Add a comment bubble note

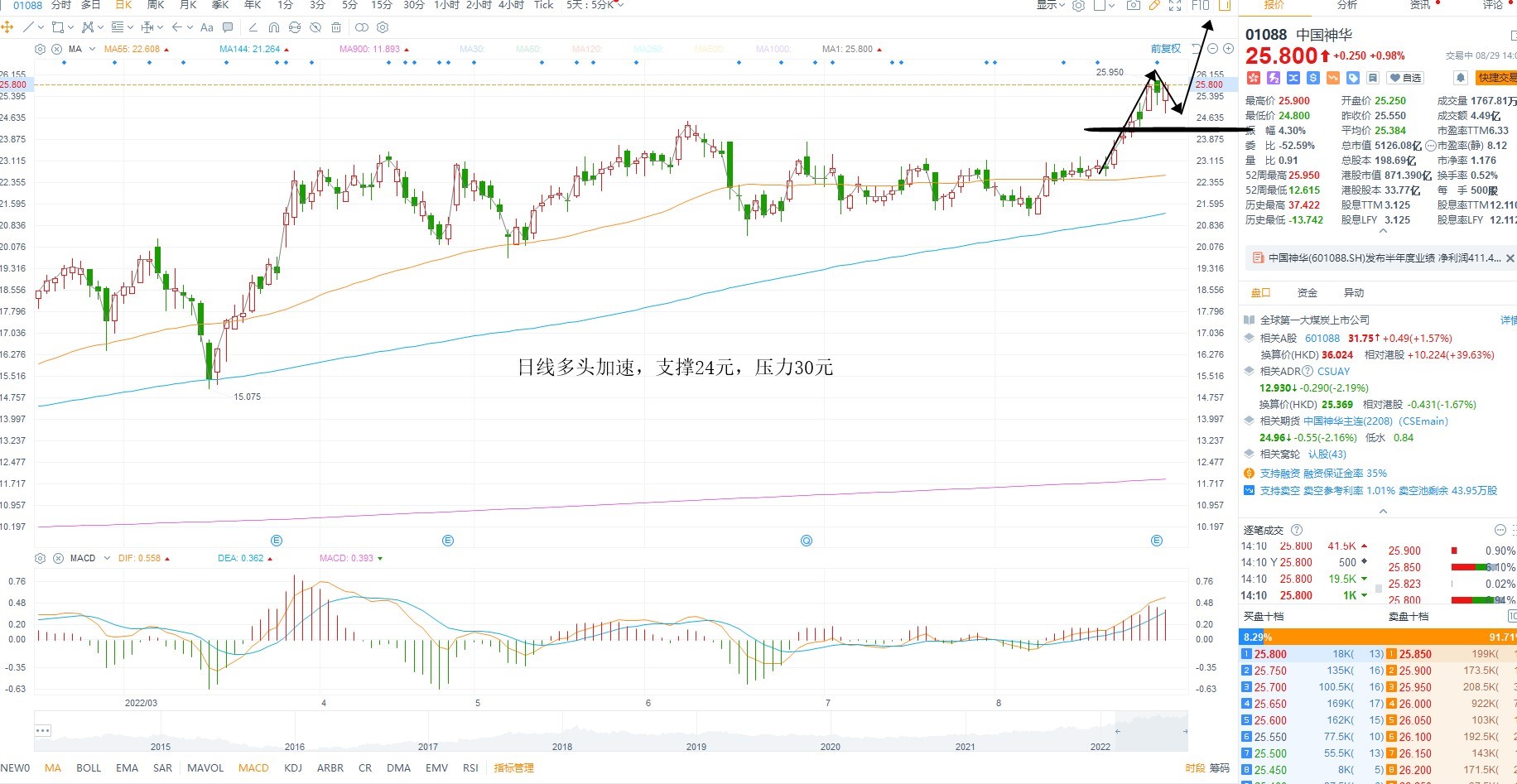coord(228,27)
